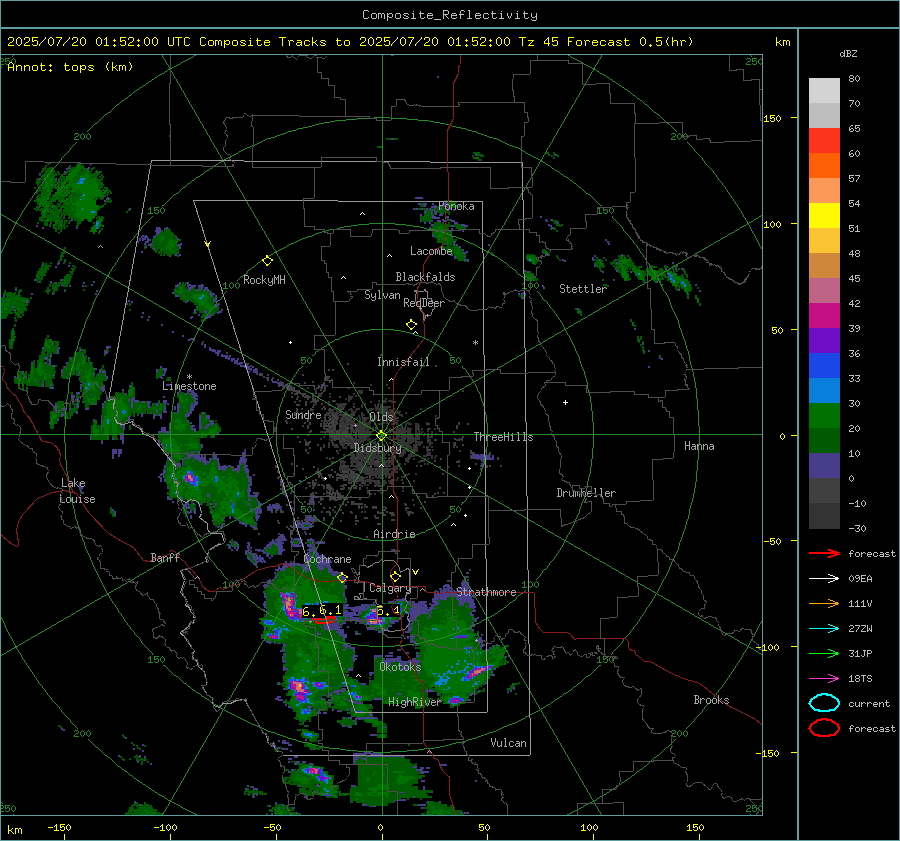900x841 pixels.
Task: Click the yellow radar-center diamond near Didsbury
Action: 381,436
